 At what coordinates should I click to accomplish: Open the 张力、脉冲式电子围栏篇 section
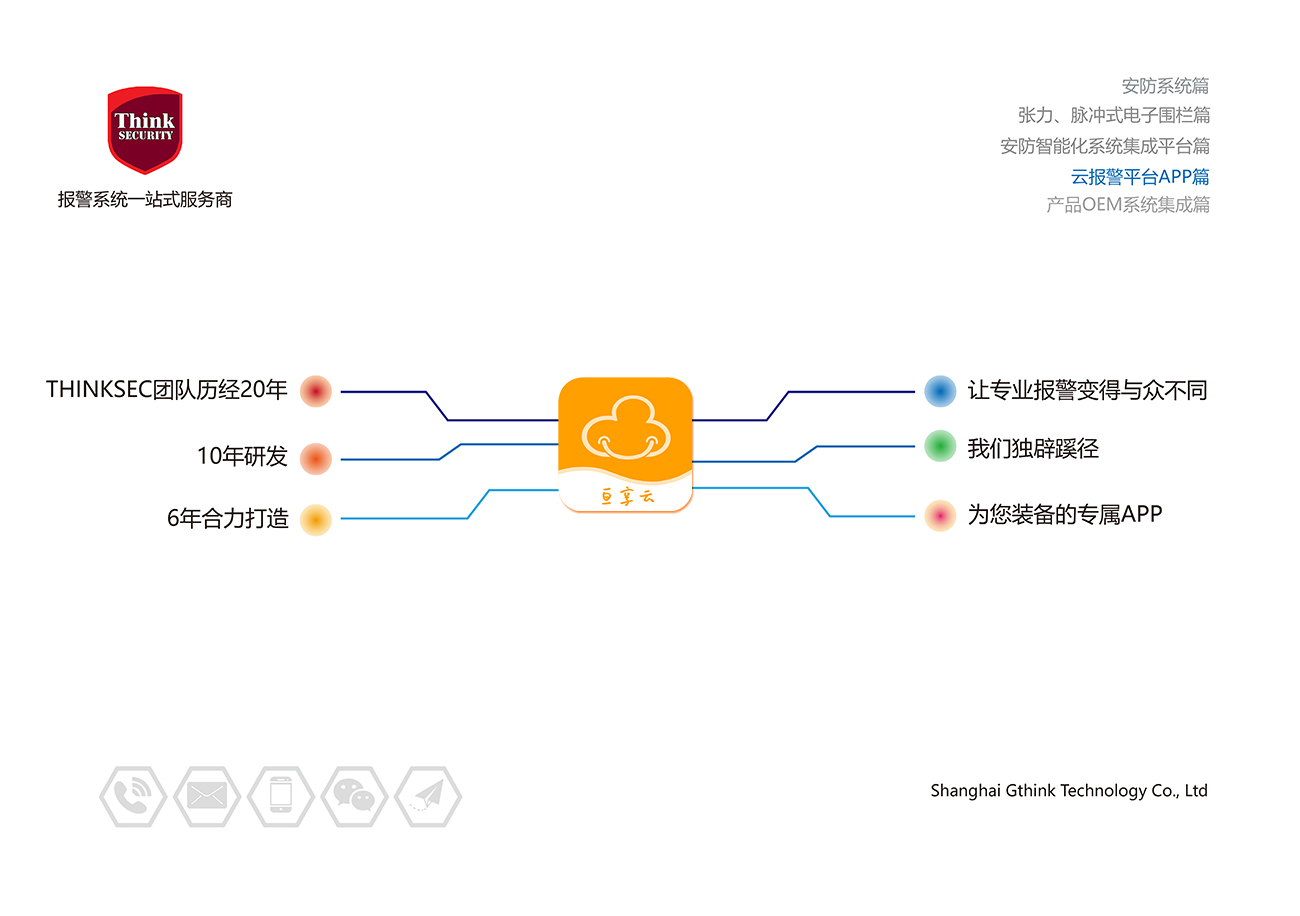pyautogui.click(x=1113, y=115)
